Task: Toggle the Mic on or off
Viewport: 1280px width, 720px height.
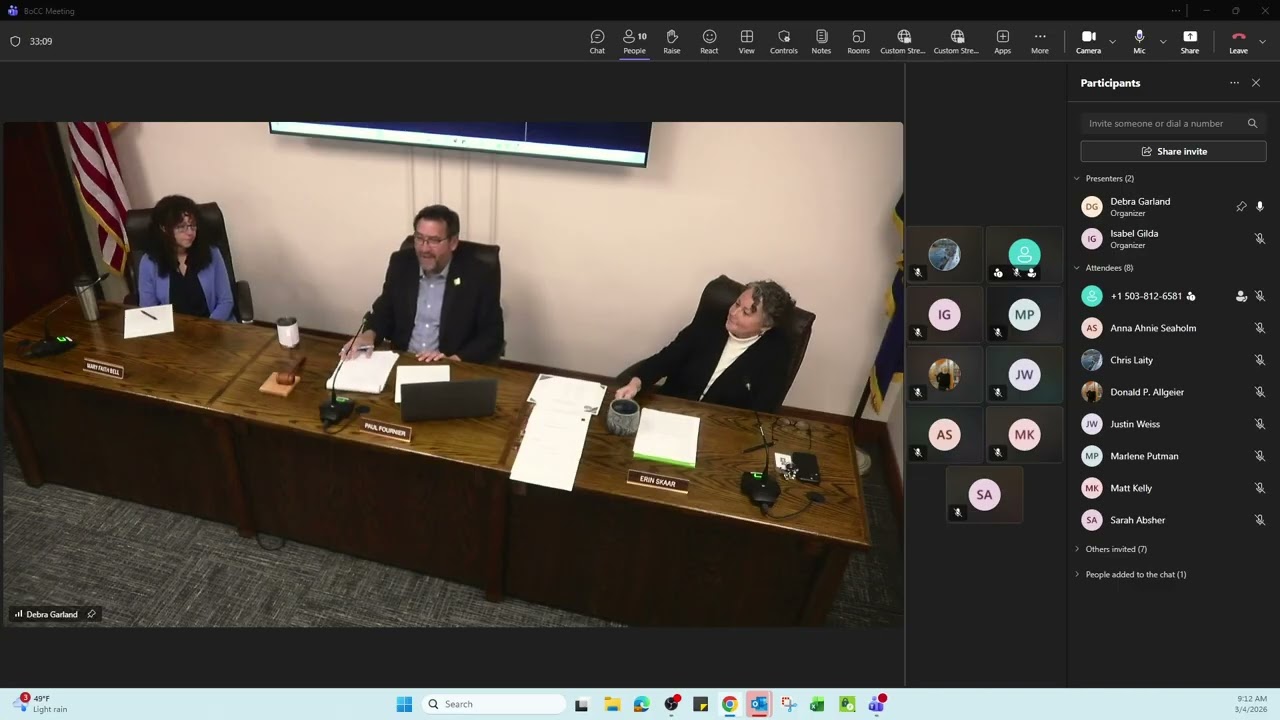Action: tap(1139, 41)
